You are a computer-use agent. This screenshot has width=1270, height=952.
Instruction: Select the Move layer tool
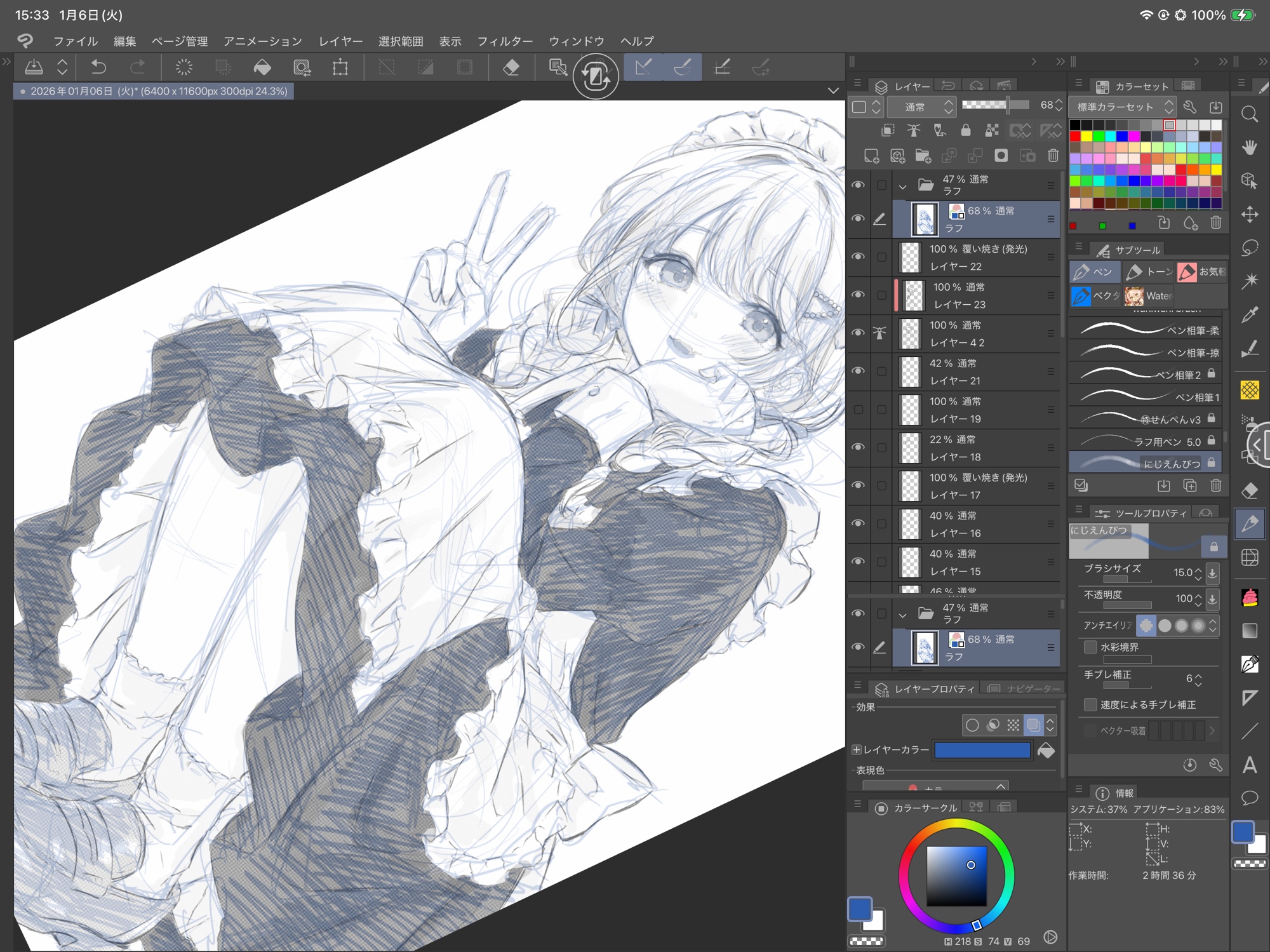[1250, 214]
